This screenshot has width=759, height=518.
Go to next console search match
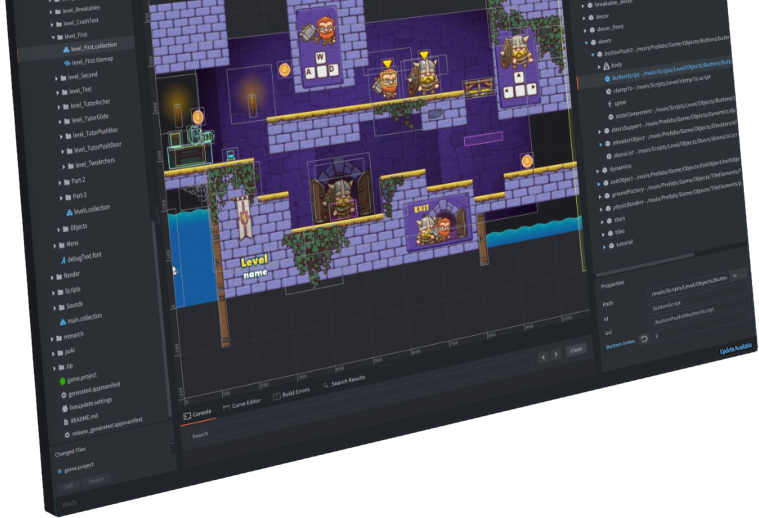[x=556, y=354]
